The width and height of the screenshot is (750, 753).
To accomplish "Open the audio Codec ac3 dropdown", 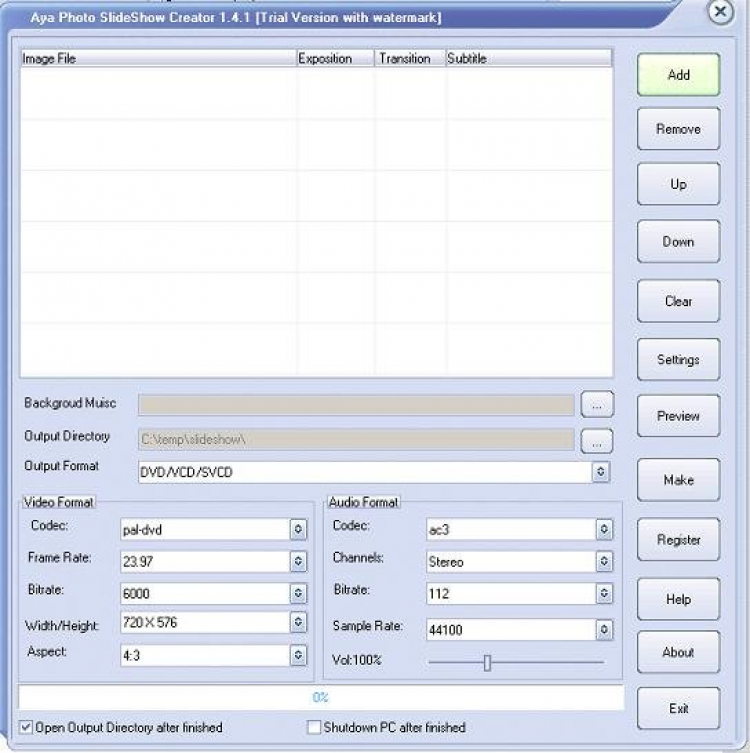I will pos(604,529).
